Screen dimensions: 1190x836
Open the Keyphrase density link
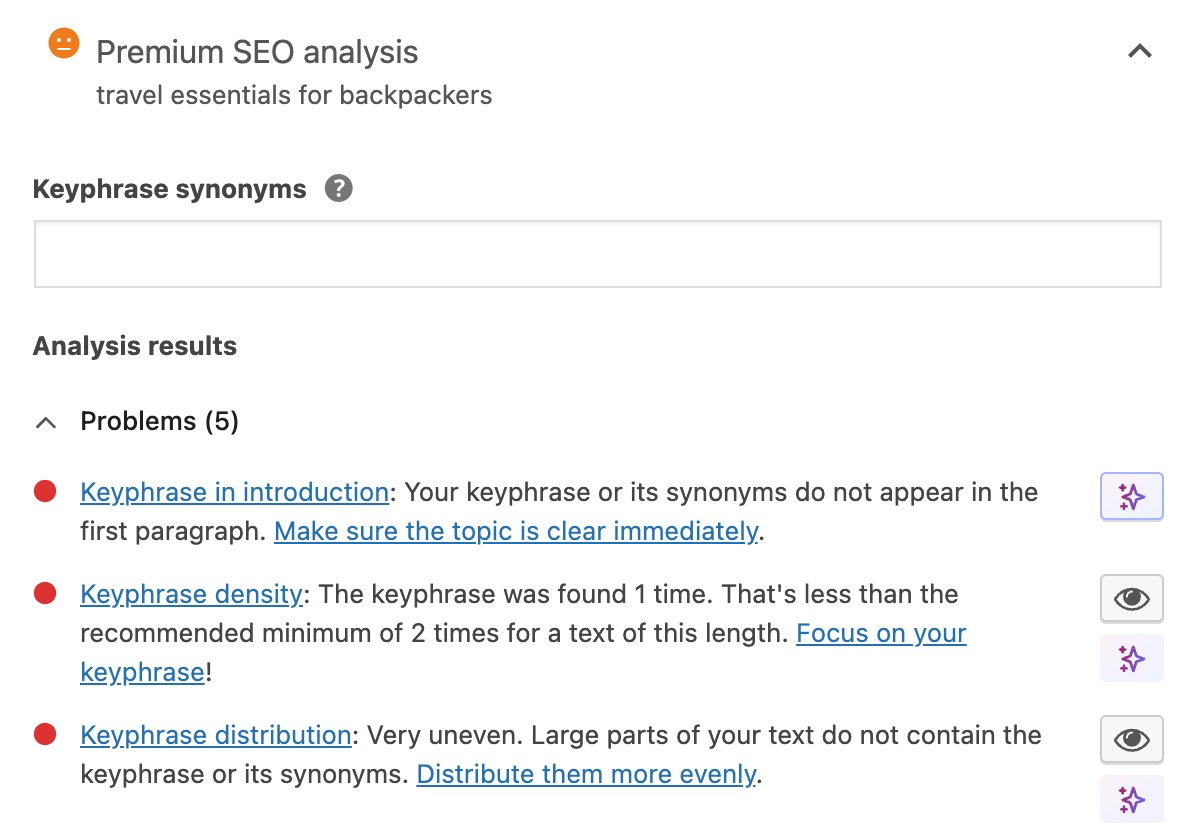[x=190, y=594]
